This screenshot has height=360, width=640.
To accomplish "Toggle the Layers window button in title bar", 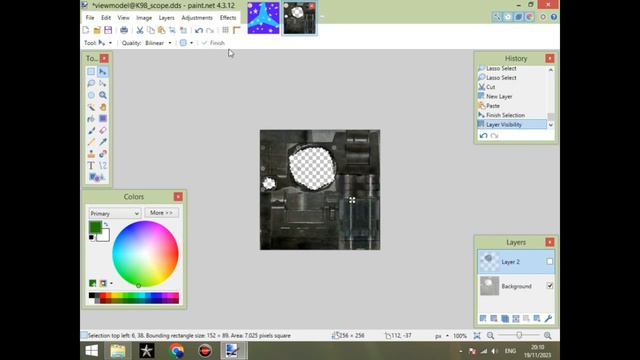I will [518, 17].
